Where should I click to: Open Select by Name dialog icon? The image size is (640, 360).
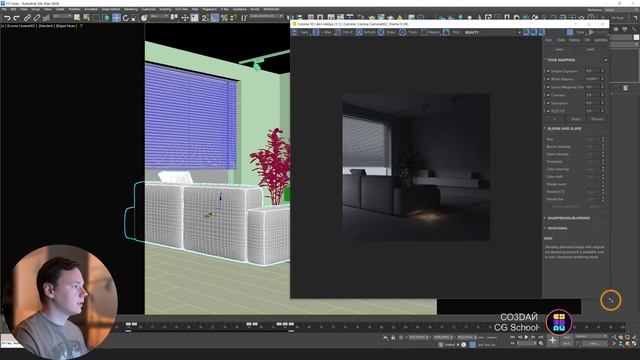click(x=86, y=18)
